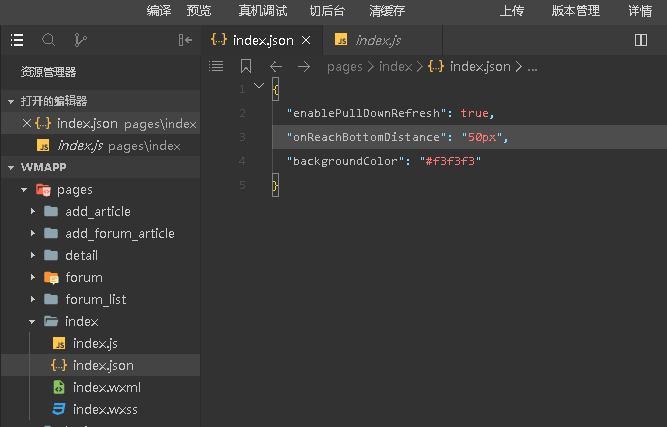Click the pages folder icon in tree
Screen dimensions: 667x427
click(x=43, y=189)
